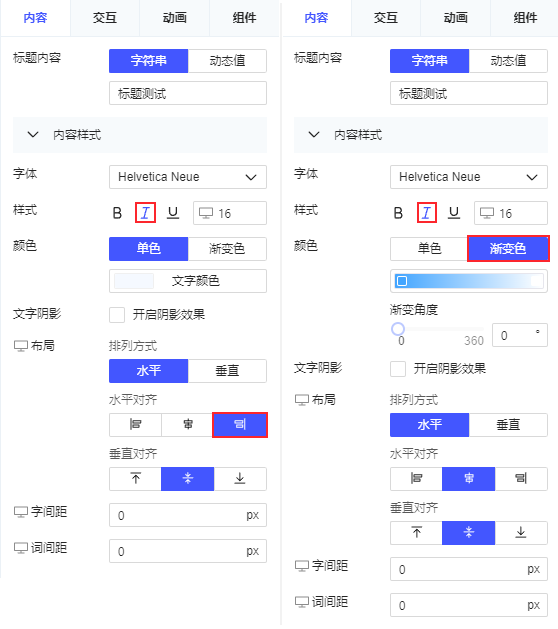Toggle Bold style in left panel
558x629 pixels.
(x=117, y=213)
